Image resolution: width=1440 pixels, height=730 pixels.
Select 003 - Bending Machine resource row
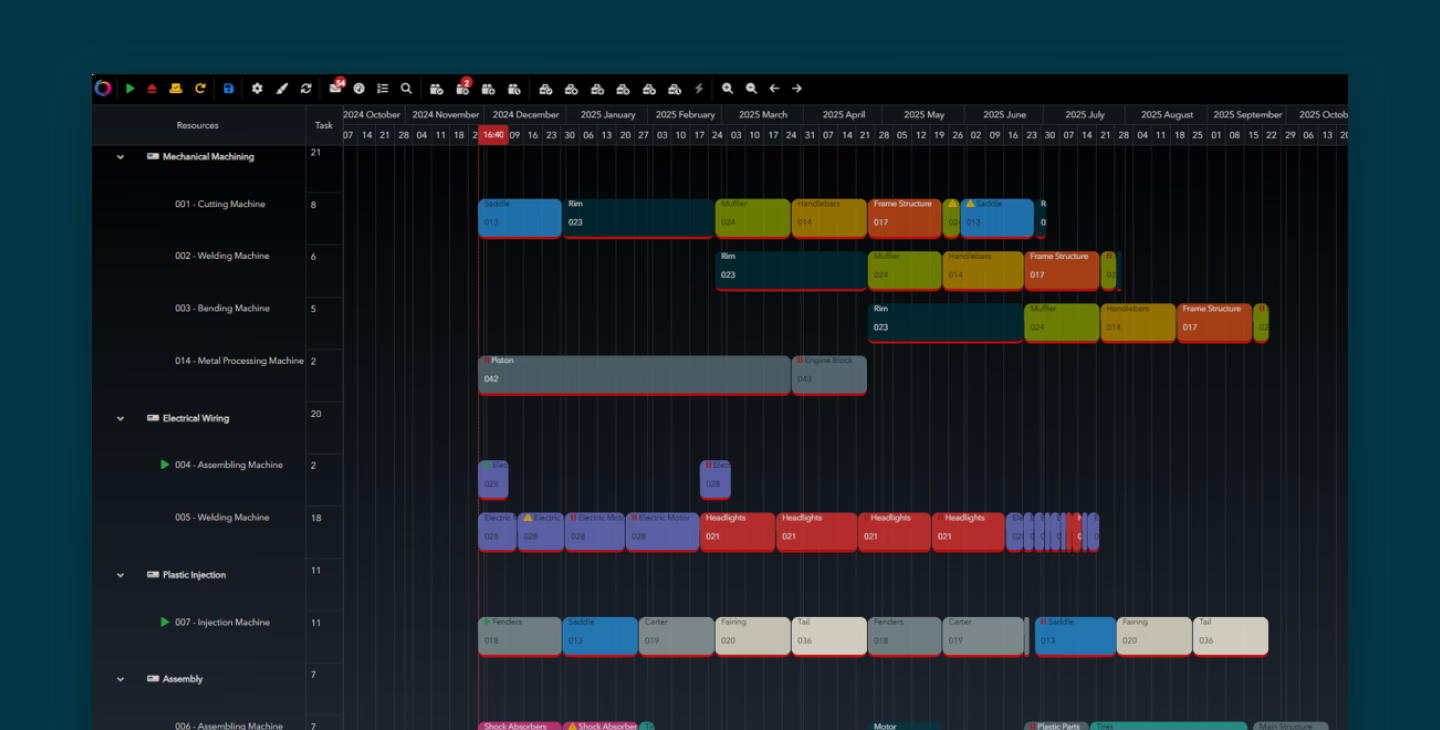click(222, 308)
